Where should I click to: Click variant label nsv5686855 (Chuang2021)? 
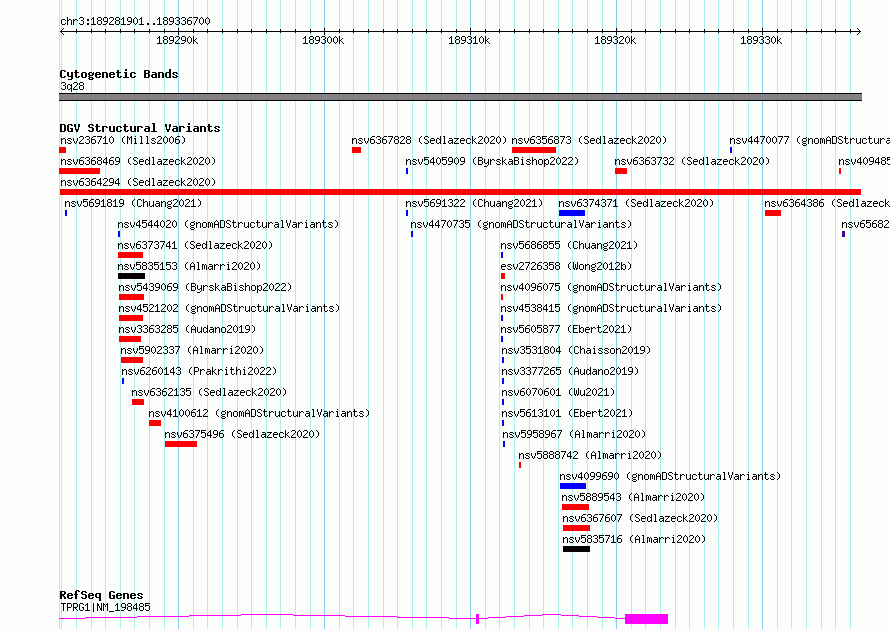(569, 245)
